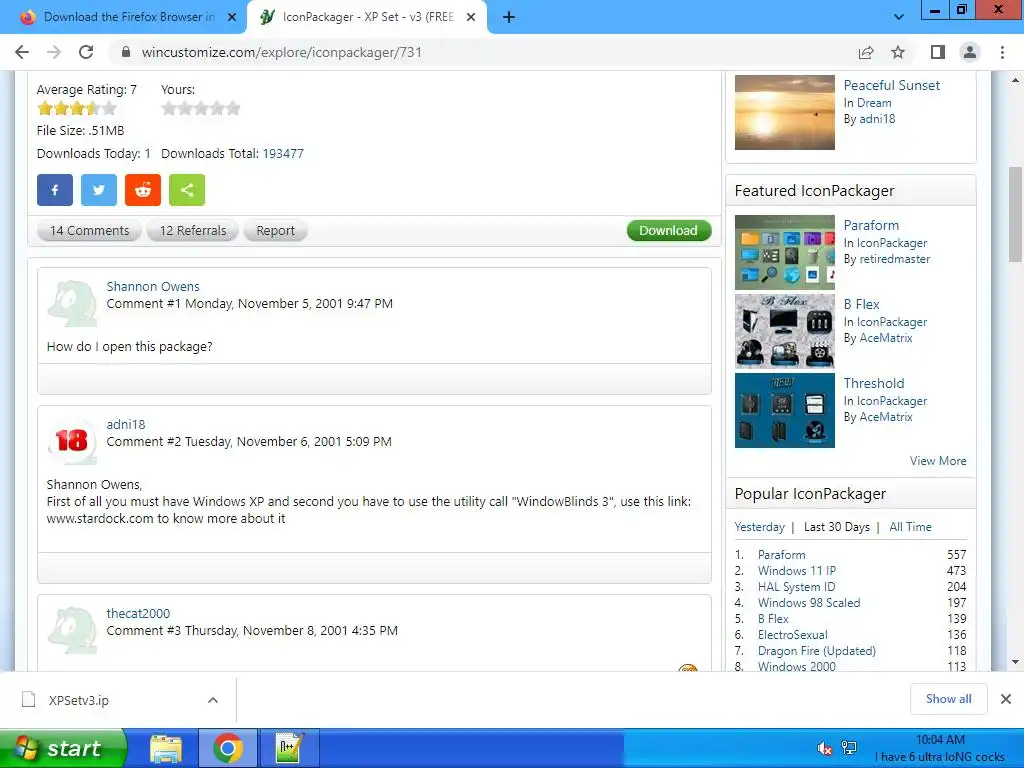
Task: Toggle the browser side panel
Action: point(938,52)
